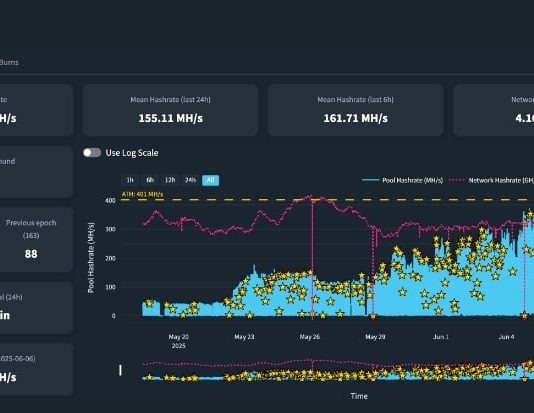Select the 6h time range button
Image resolution: width=534 pixels, height=413 pixels.
point(150,180)
